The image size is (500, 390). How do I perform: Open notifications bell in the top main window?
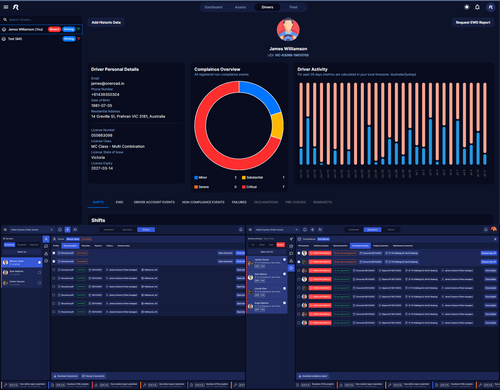[x=477, y=7]
